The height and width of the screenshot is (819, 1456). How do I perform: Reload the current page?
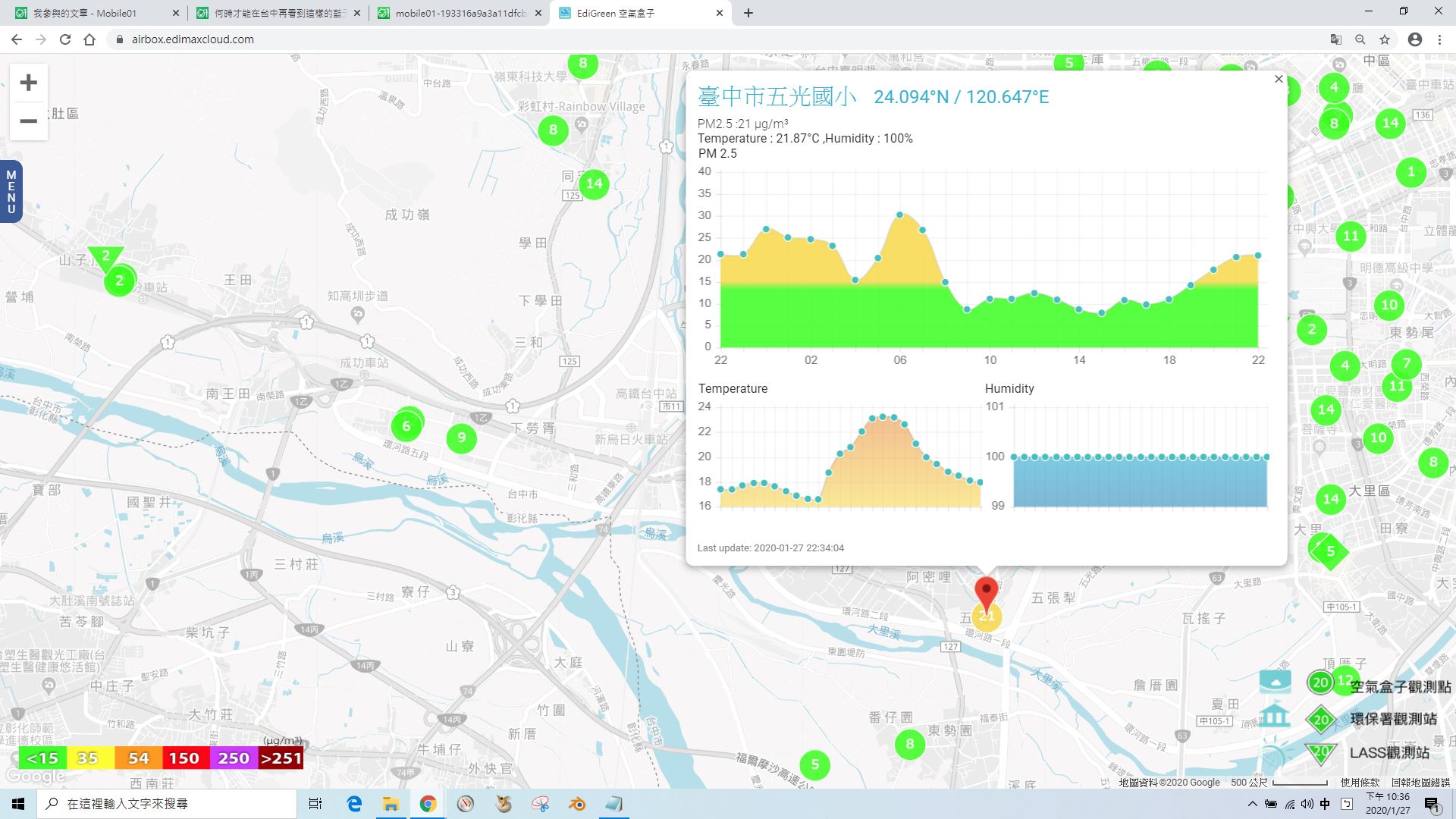(x=65, y=39)
